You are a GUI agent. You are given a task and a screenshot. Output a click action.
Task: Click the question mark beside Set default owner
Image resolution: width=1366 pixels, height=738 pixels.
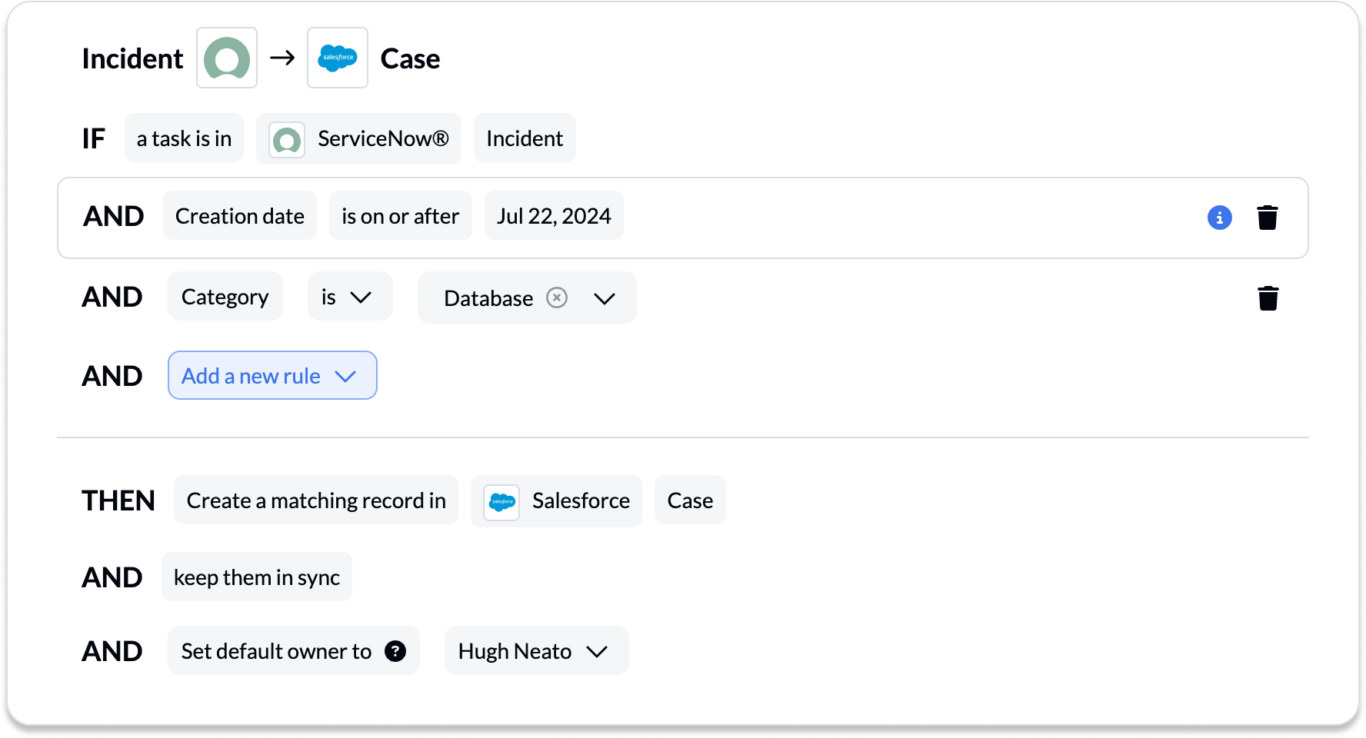(x=397, y=650)
